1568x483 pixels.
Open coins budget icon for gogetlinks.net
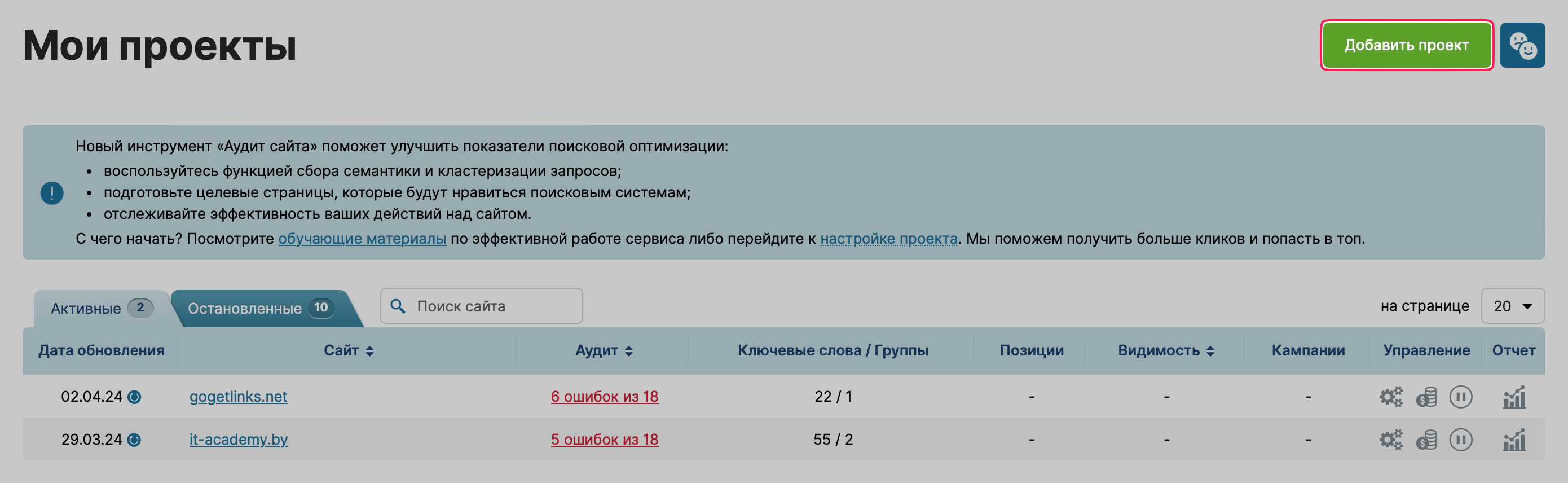pyautogui.click(x=1426, y=397)
